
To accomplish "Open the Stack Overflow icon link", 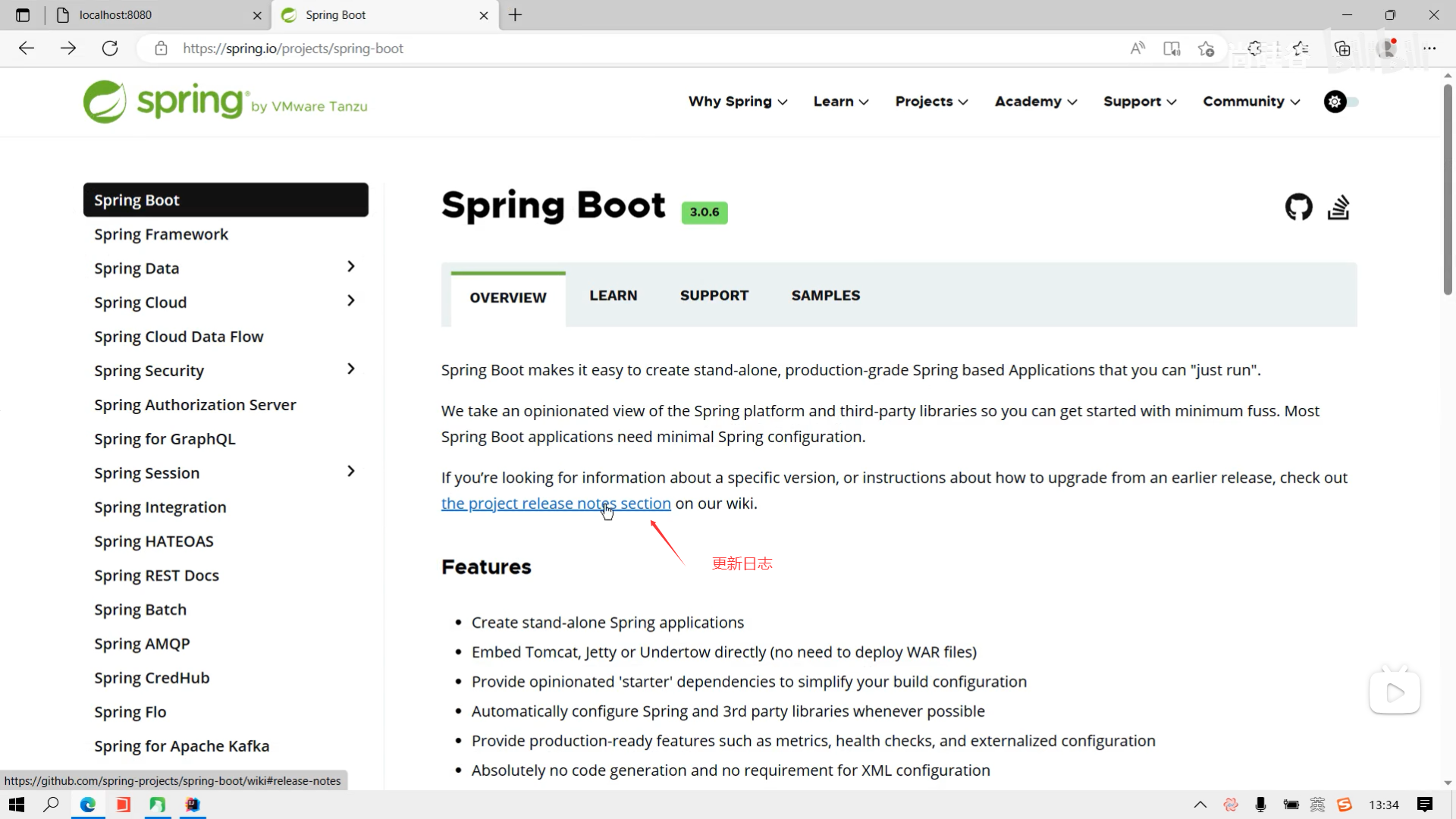I will (x=1338, y=207).
